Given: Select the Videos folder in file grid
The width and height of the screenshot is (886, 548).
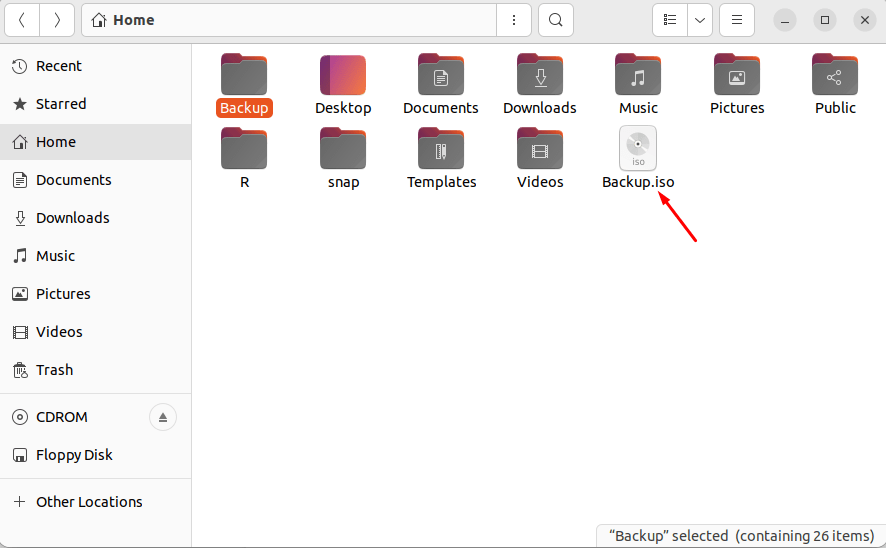Looking at the screenshot, I should (x=540, y=149).
